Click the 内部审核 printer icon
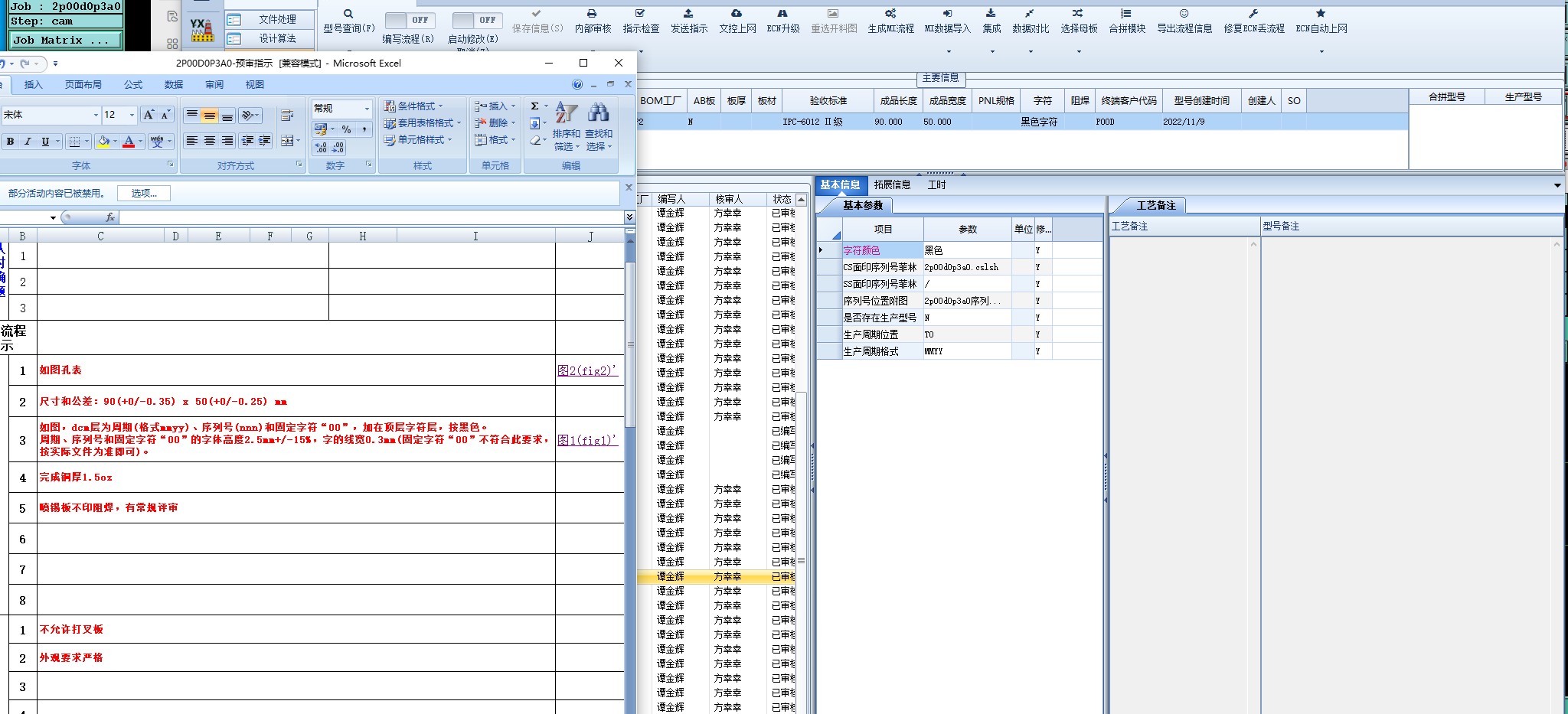The width and height of the screenshot is (1568, 714). pos(592,14)
